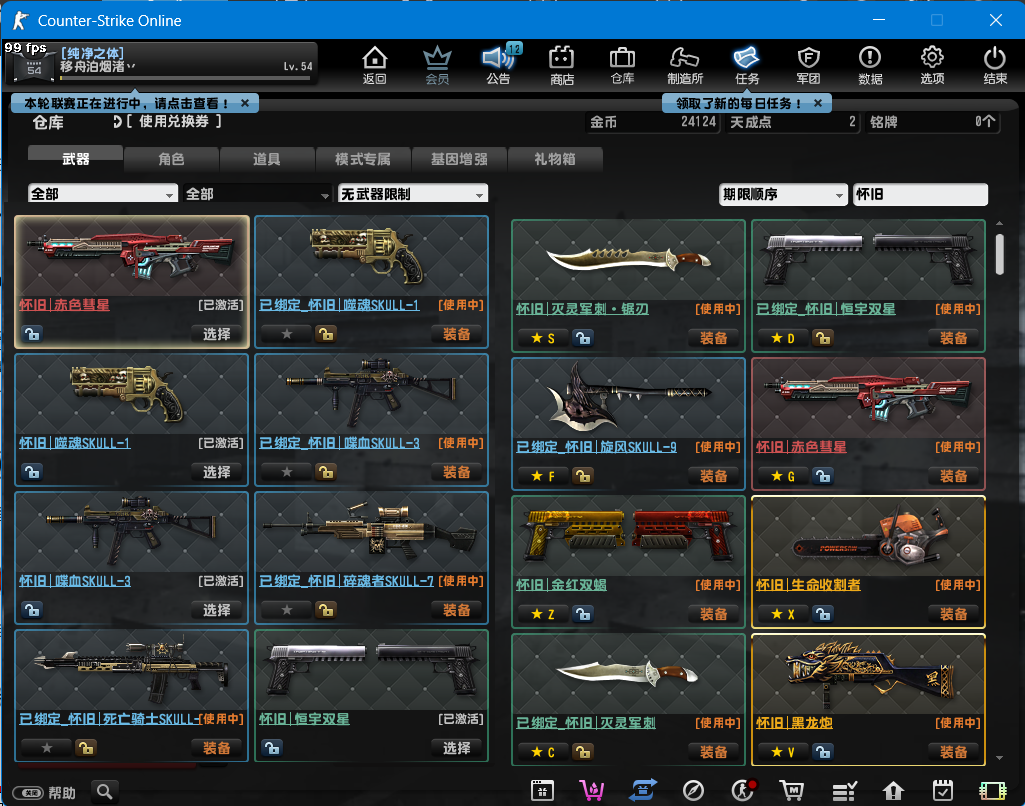
Task: Open the 仓库 warehouse briefcase icon
Action: tap(622, 65)
